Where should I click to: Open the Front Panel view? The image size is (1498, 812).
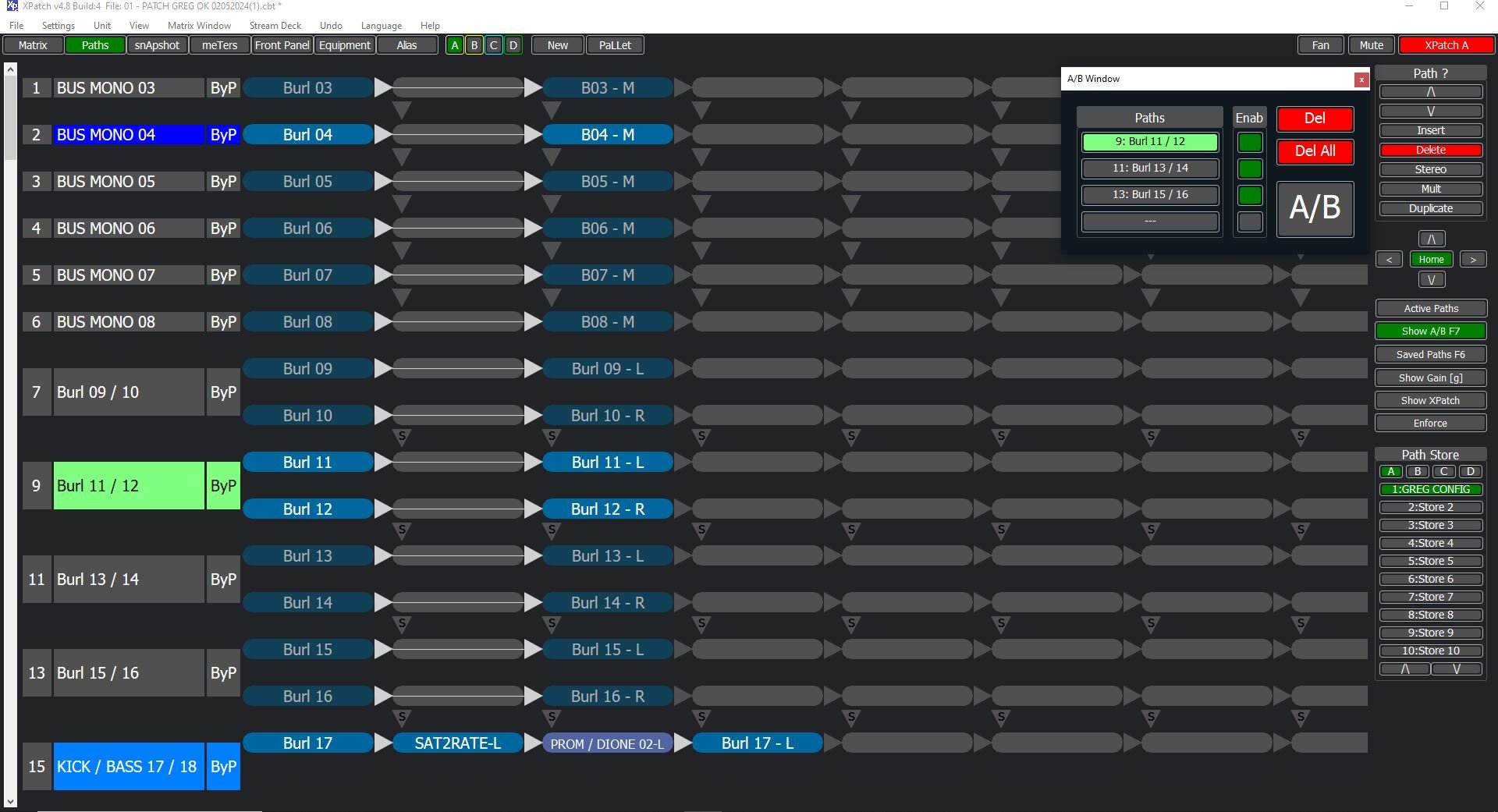282,45
